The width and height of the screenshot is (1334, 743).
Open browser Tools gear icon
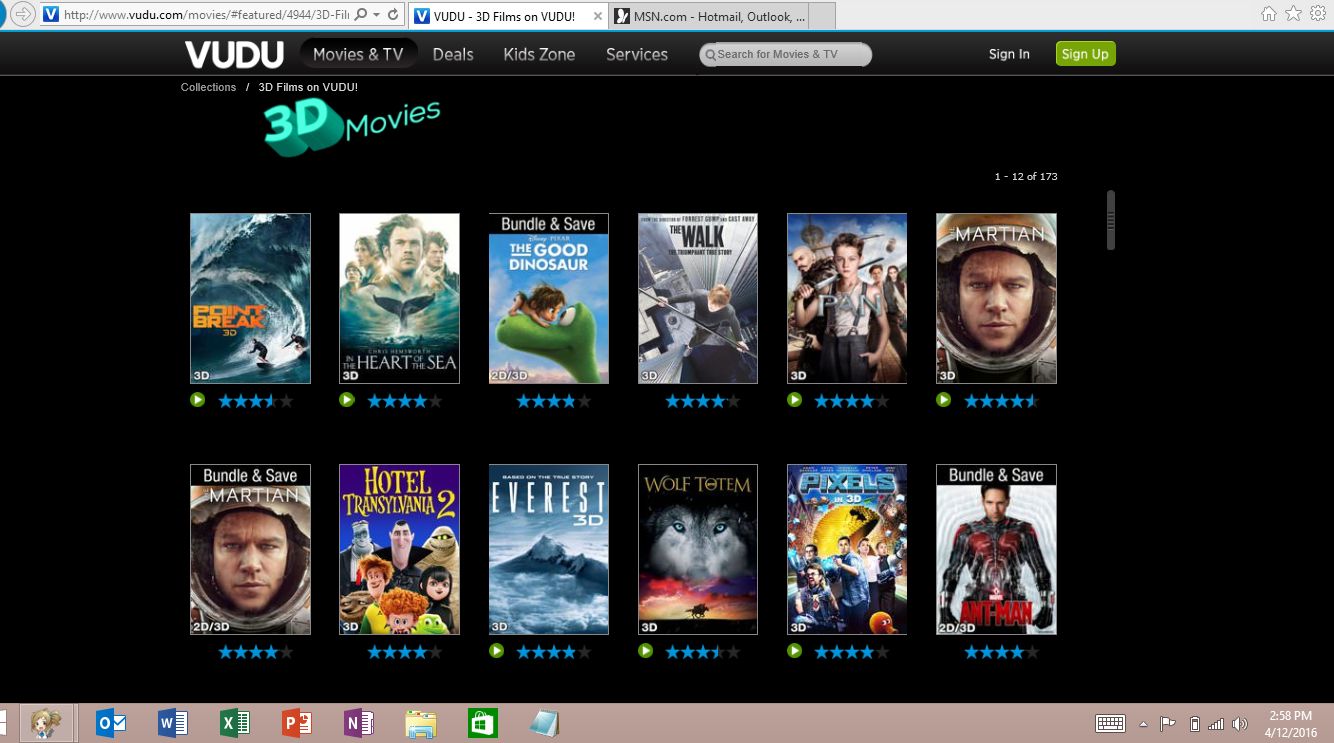pos(1317,14)
